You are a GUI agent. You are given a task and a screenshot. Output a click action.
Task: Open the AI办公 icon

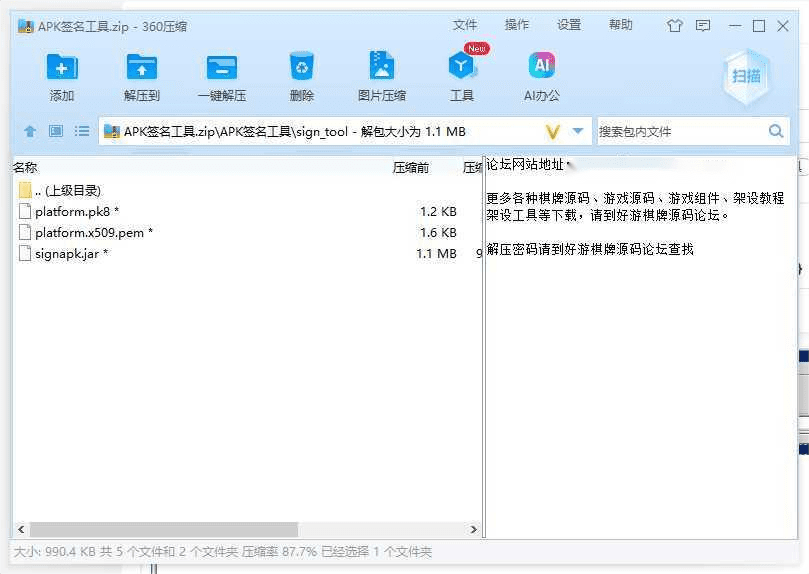(x=542, y=65)
